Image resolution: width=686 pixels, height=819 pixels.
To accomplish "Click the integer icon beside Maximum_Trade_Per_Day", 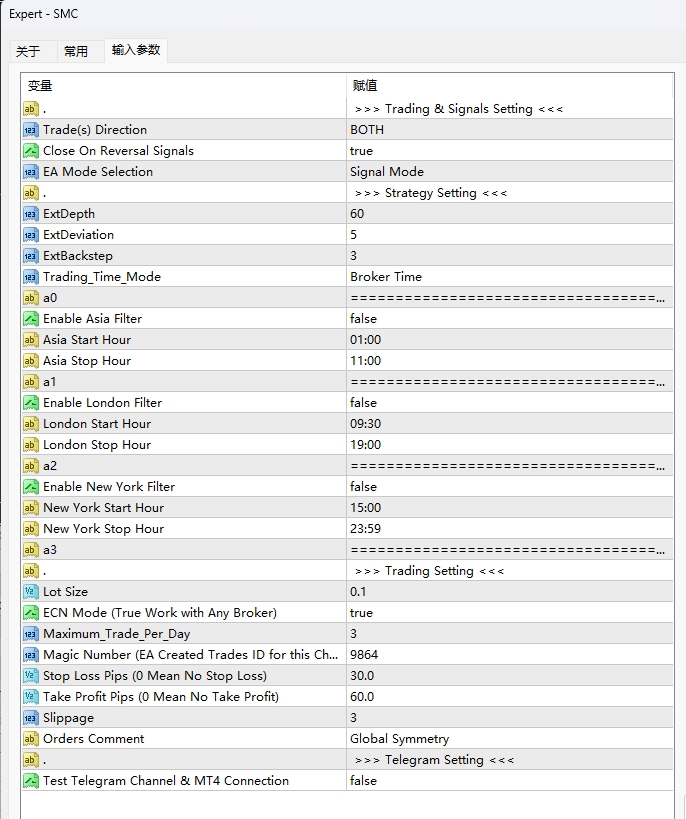I will [31, 634].
